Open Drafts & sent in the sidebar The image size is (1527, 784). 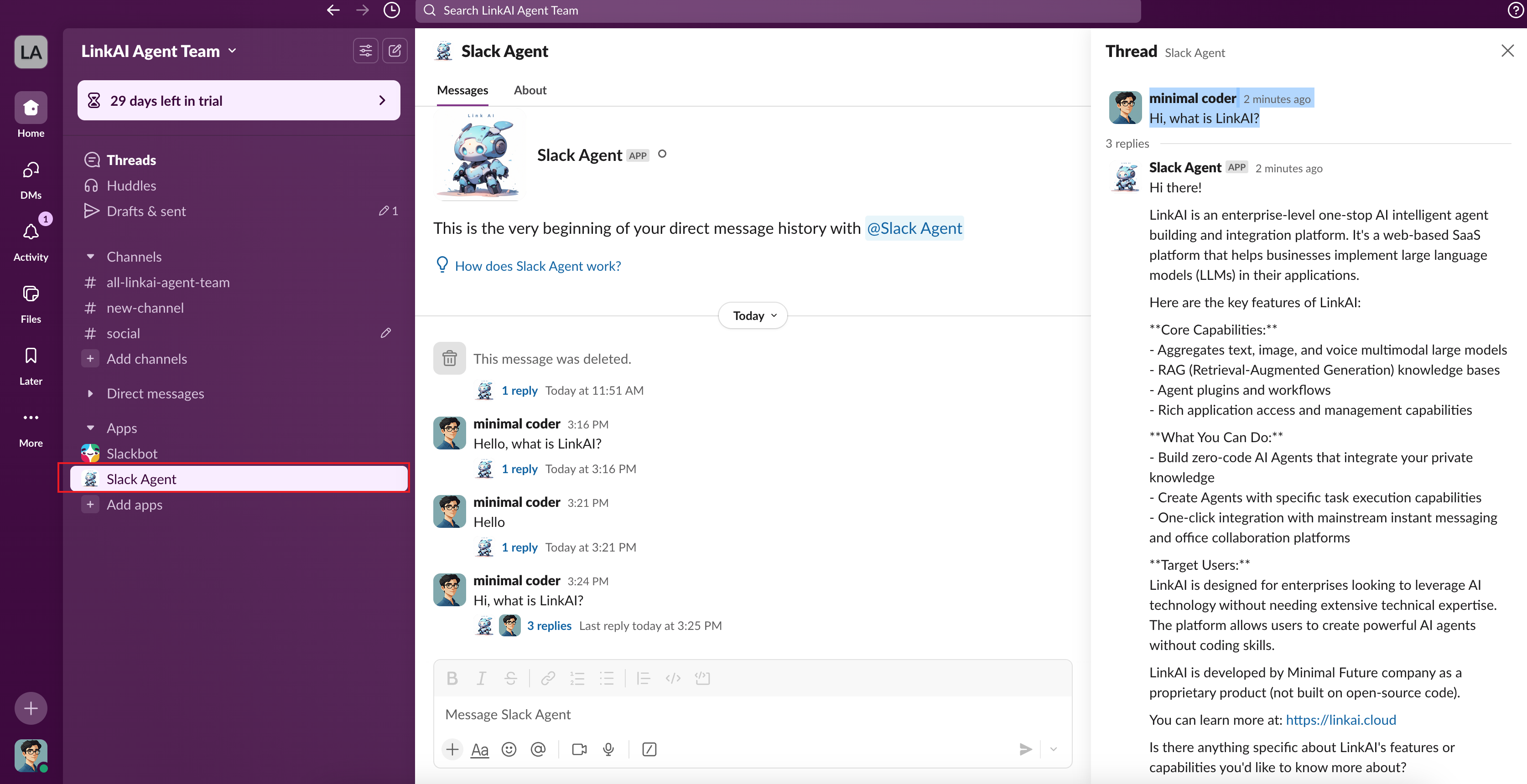(x=239, y=211)
